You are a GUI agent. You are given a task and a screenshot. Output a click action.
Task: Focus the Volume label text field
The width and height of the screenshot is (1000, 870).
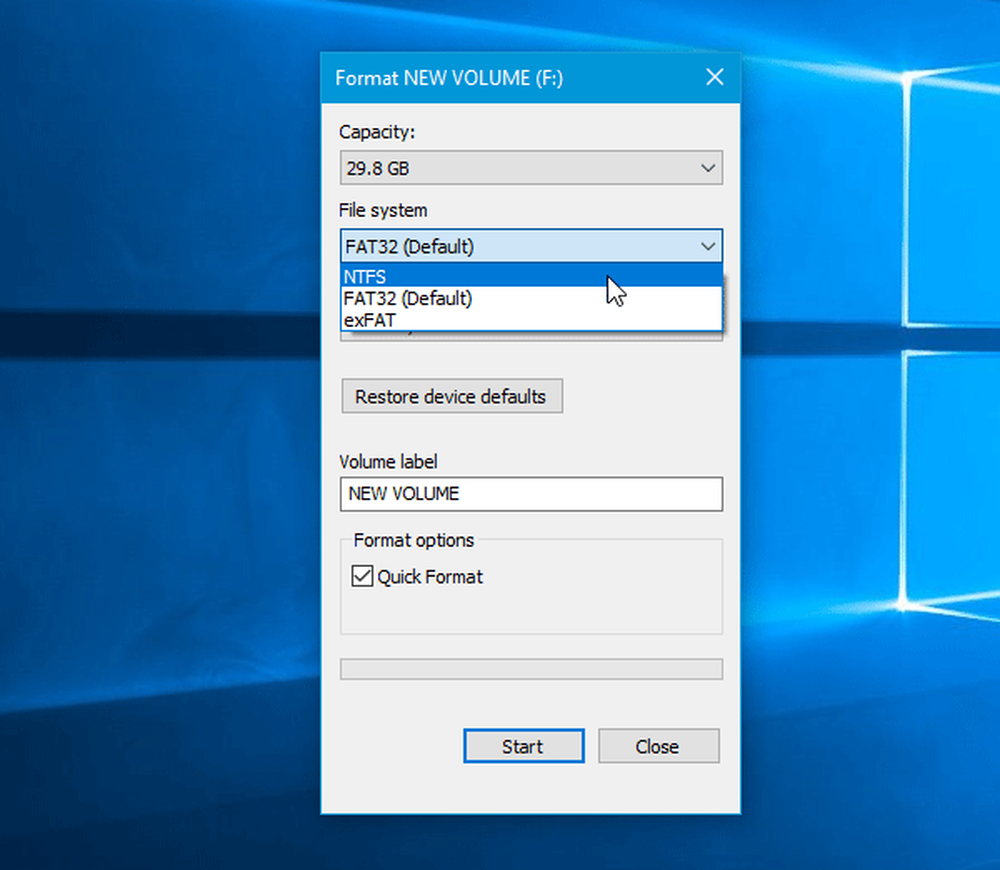(530, 494)
